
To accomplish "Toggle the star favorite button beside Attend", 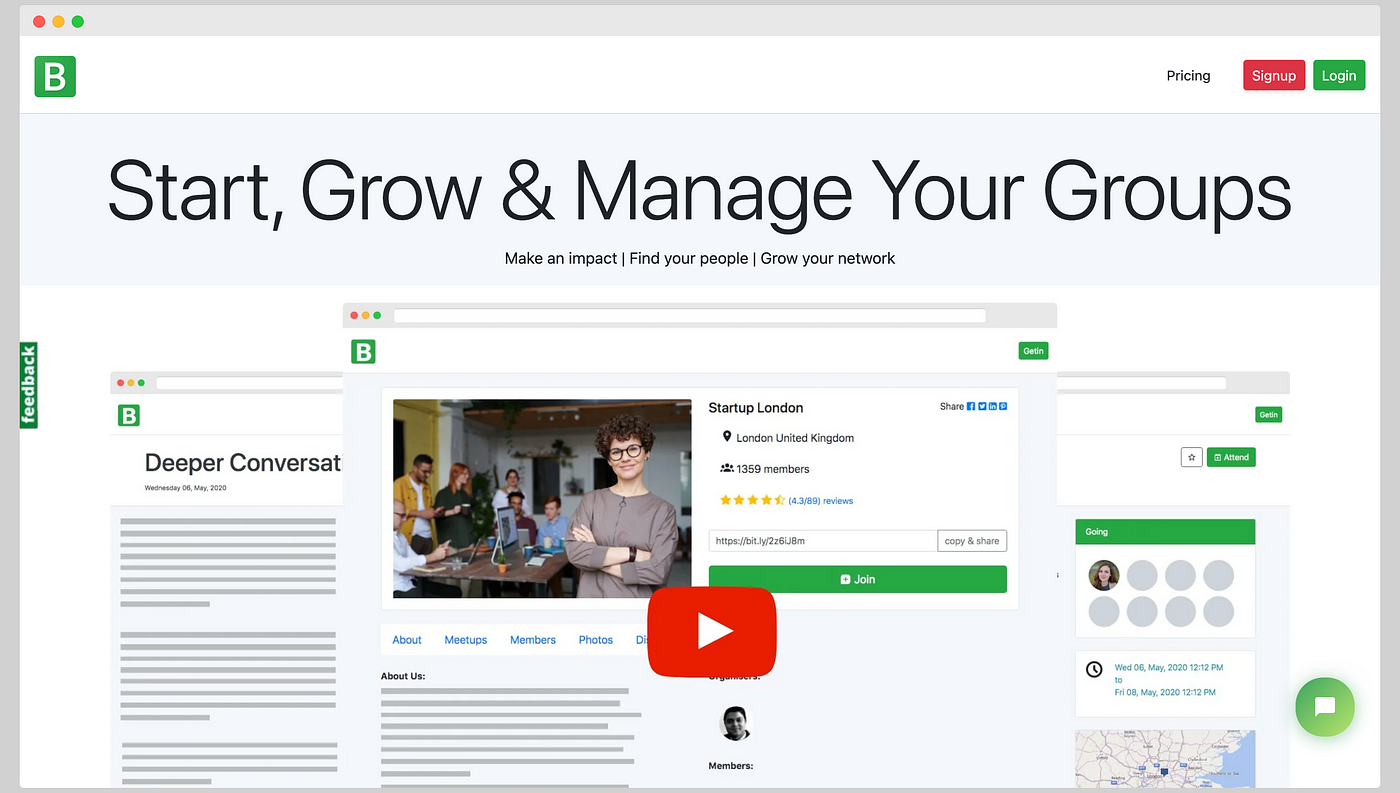I will click(1191, 457).
